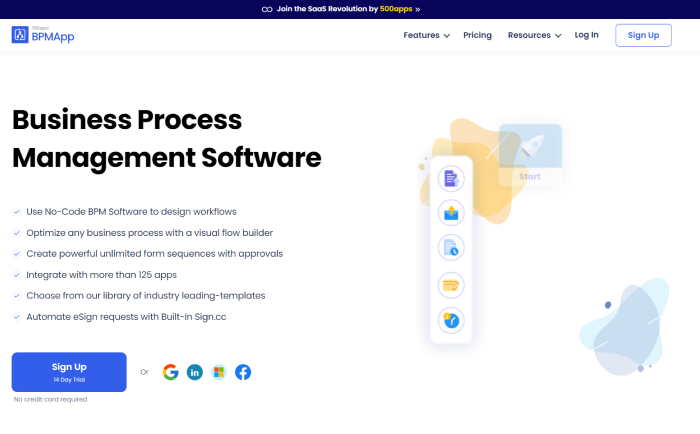Click the BPMApp logo icon
The image size is (700, 434).
[20, 34]
